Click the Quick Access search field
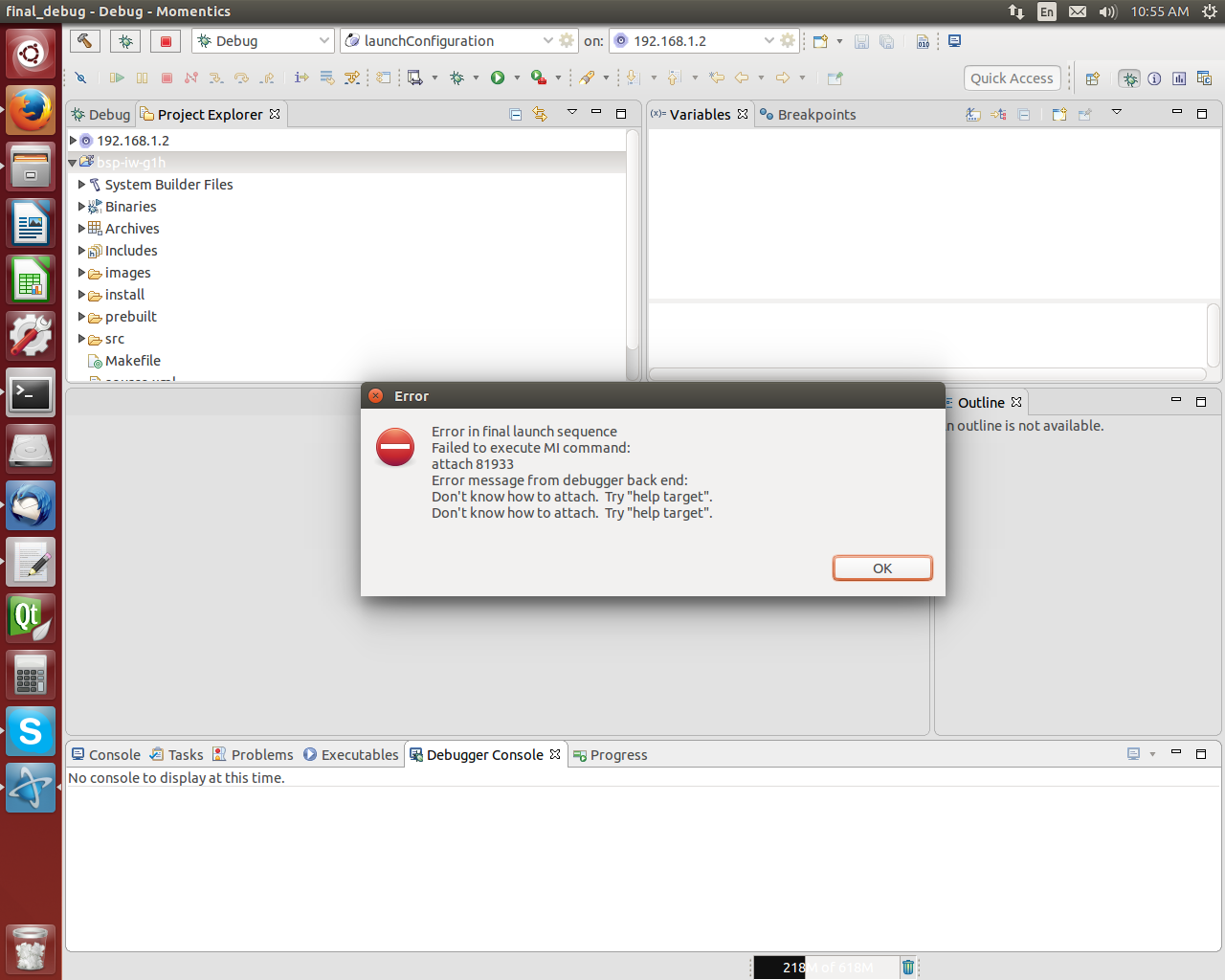 coord(1012,78)
